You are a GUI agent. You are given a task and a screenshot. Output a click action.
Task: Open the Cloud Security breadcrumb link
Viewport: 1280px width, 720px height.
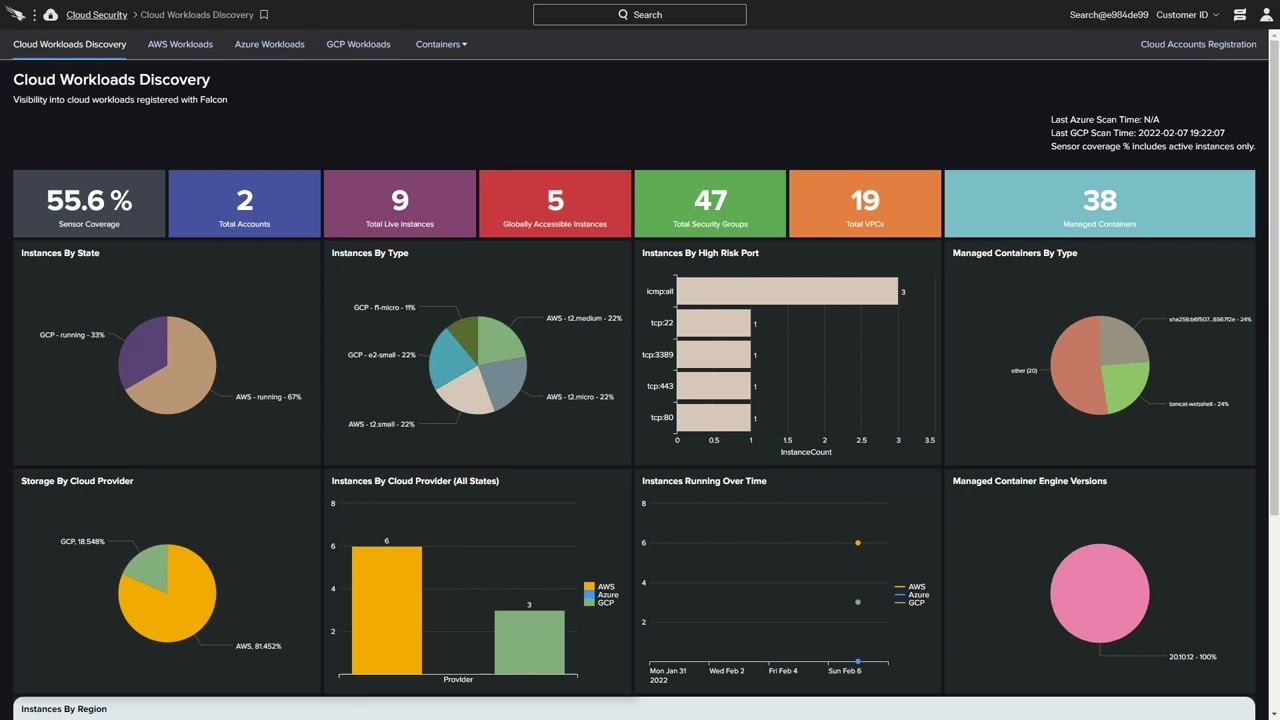[x=97, y=15]
